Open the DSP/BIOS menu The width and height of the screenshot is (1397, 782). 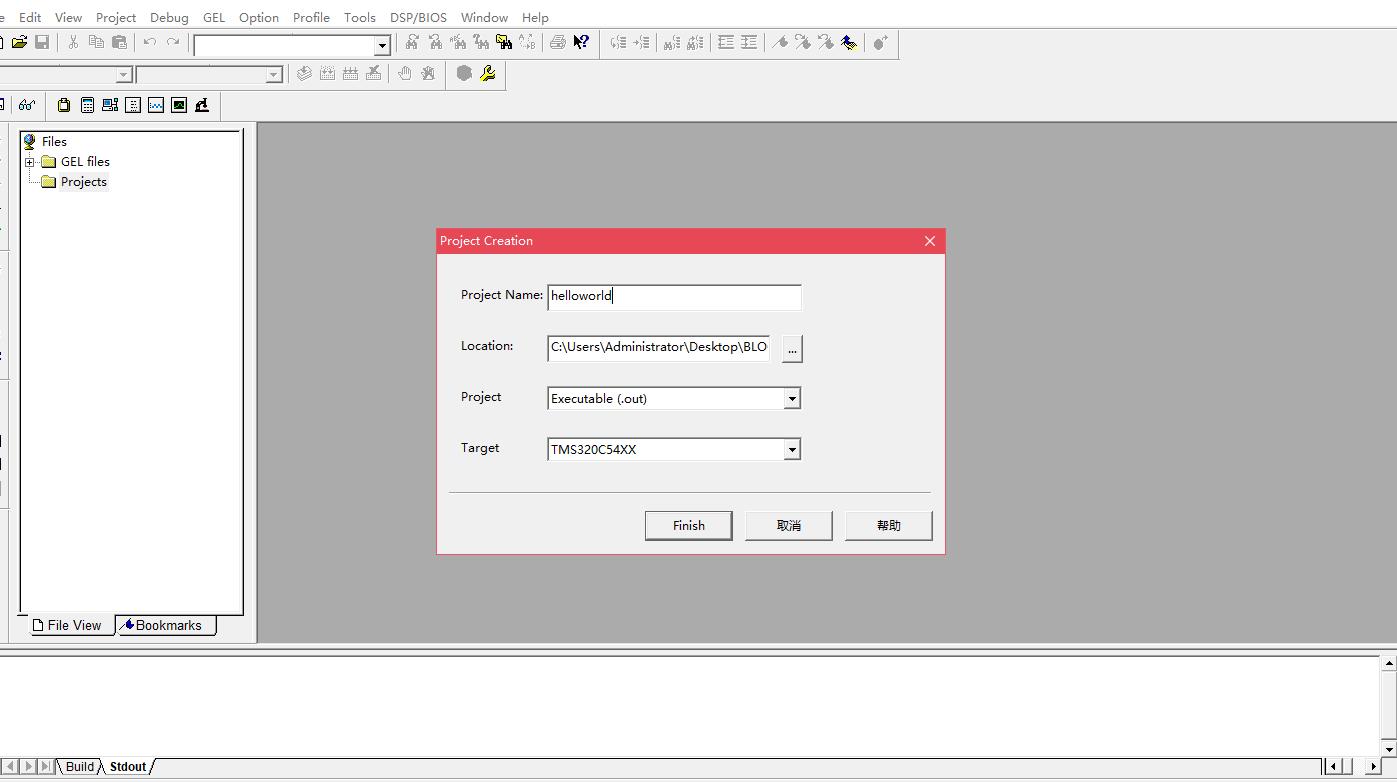coord(418,17)
